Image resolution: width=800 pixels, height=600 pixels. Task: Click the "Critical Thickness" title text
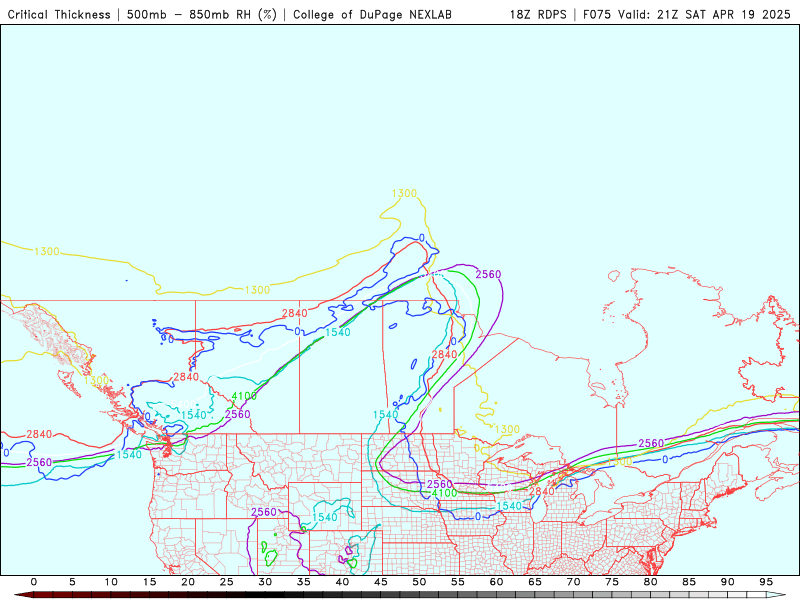pyautogui.click(x=59, y=15)
